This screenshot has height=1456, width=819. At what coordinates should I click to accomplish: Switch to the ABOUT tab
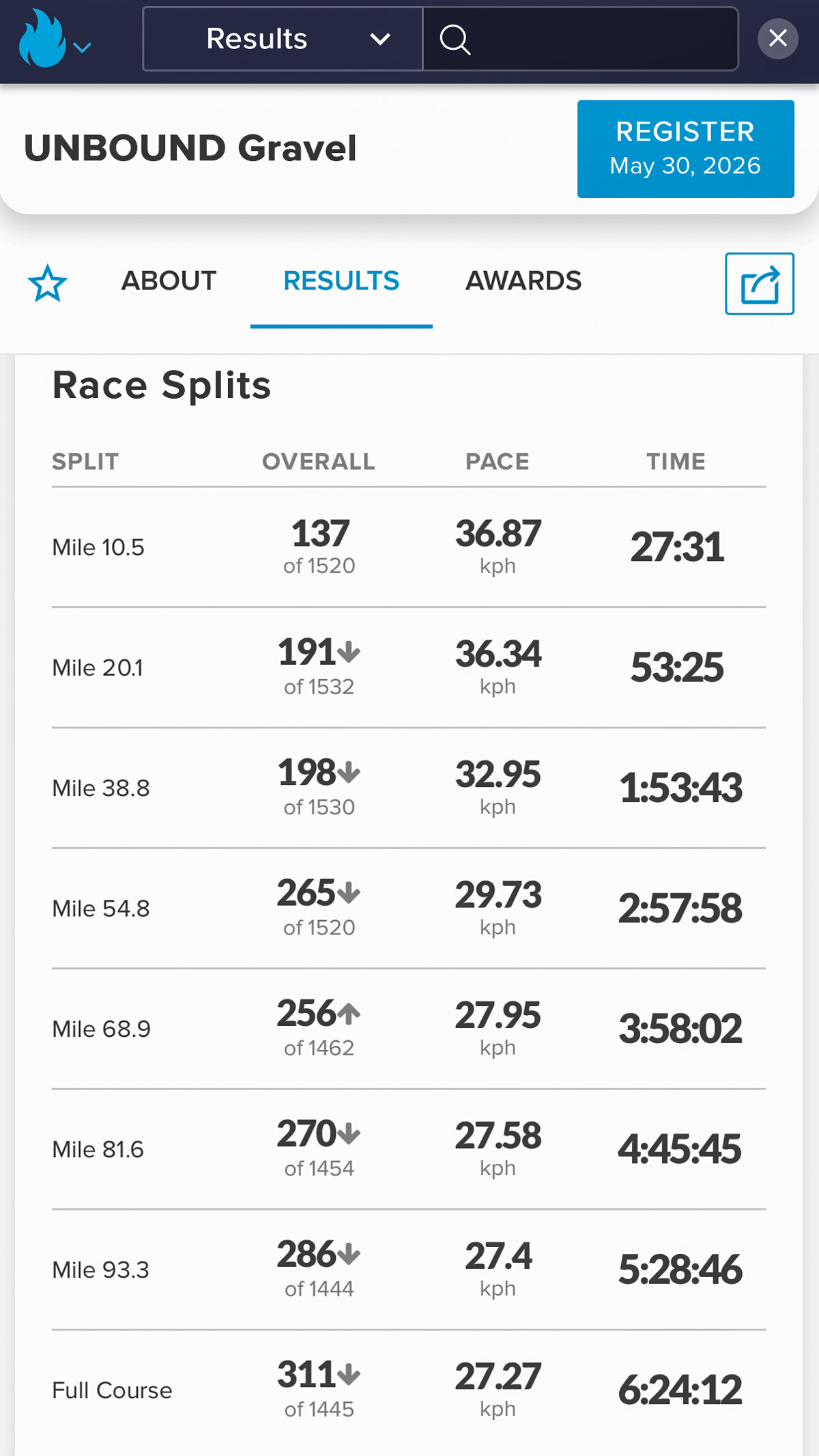coord(169,281)
